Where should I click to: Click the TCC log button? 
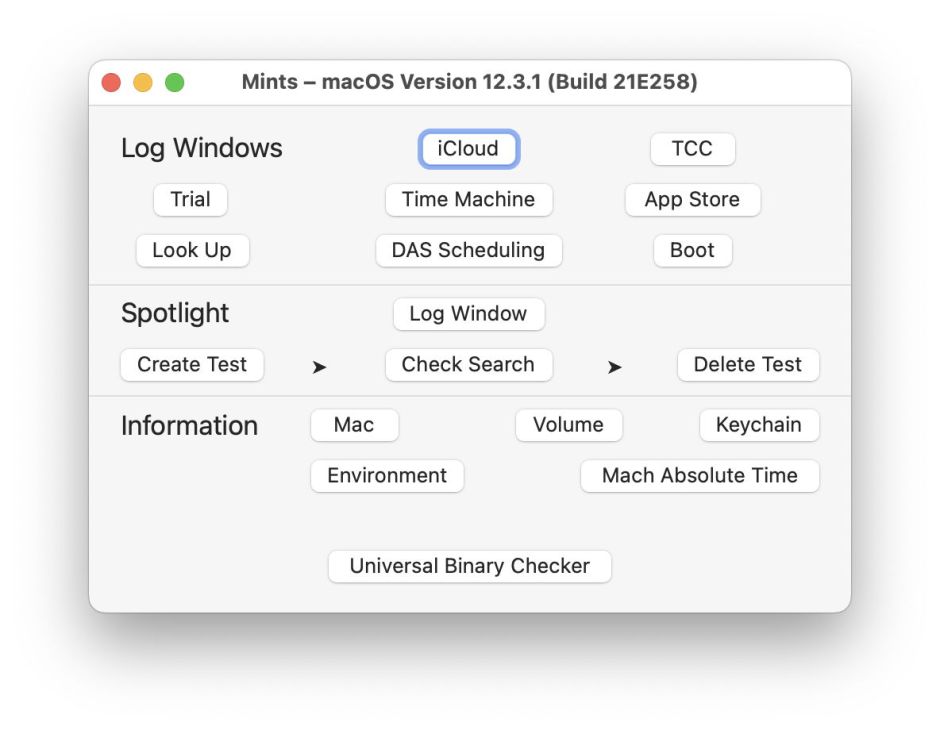[x=692, y=149]
